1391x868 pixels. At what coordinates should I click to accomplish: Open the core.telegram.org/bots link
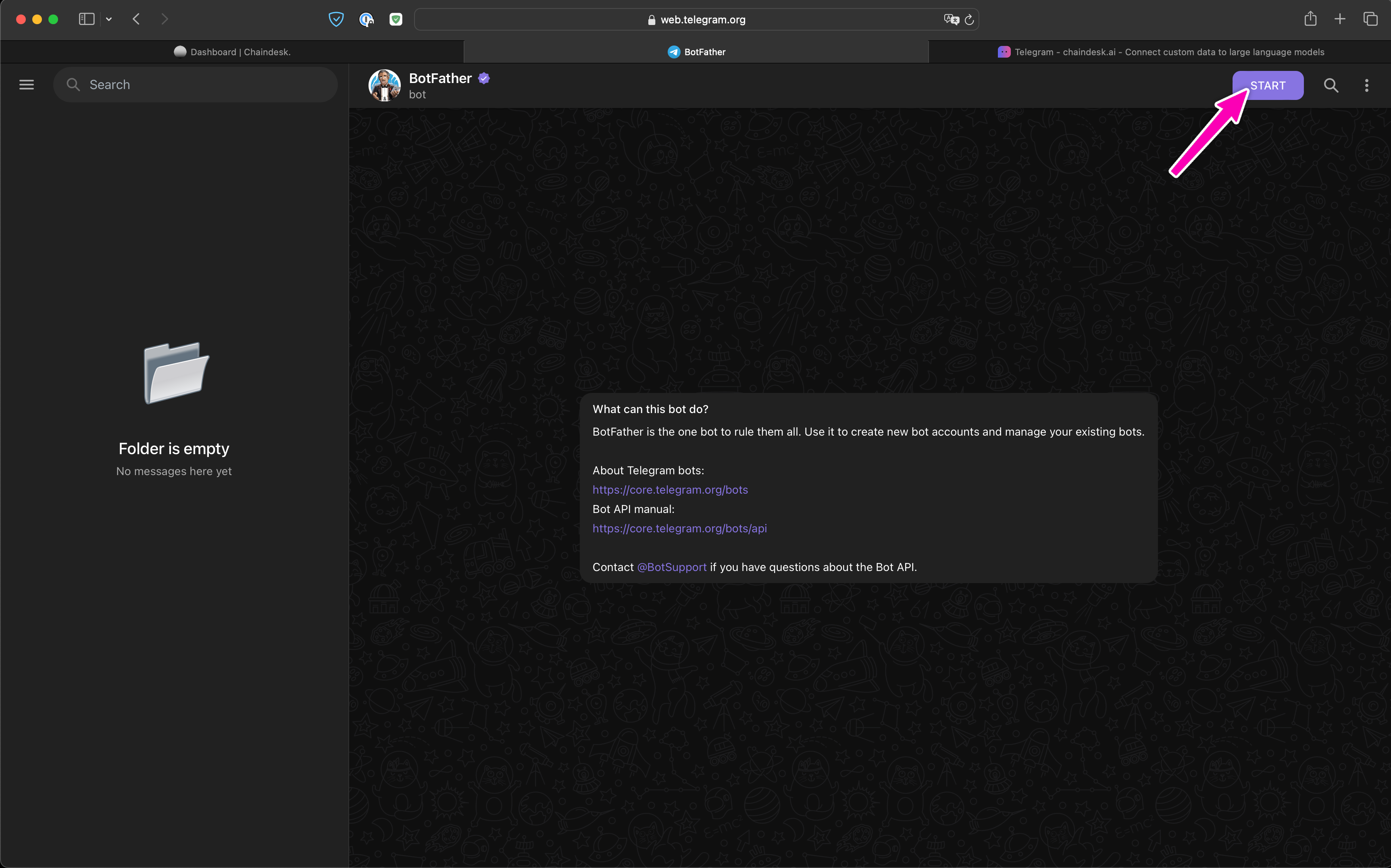click(x=670, y=490)
